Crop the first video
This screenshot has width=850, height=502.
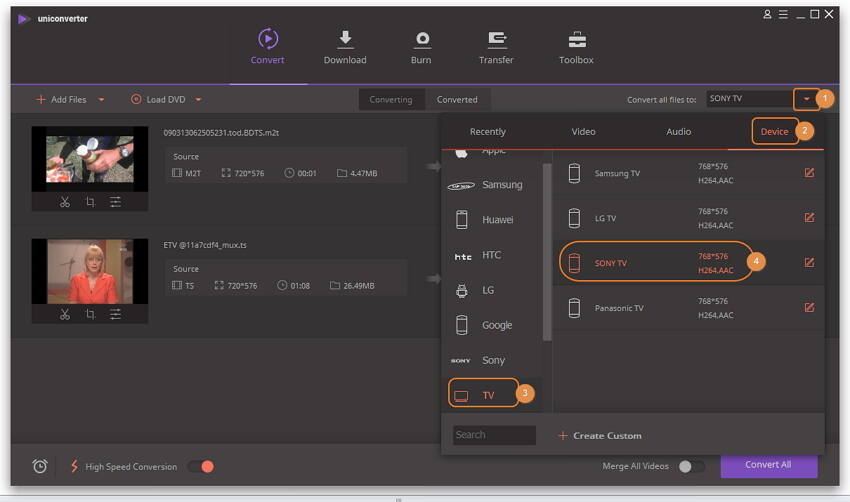90,202
